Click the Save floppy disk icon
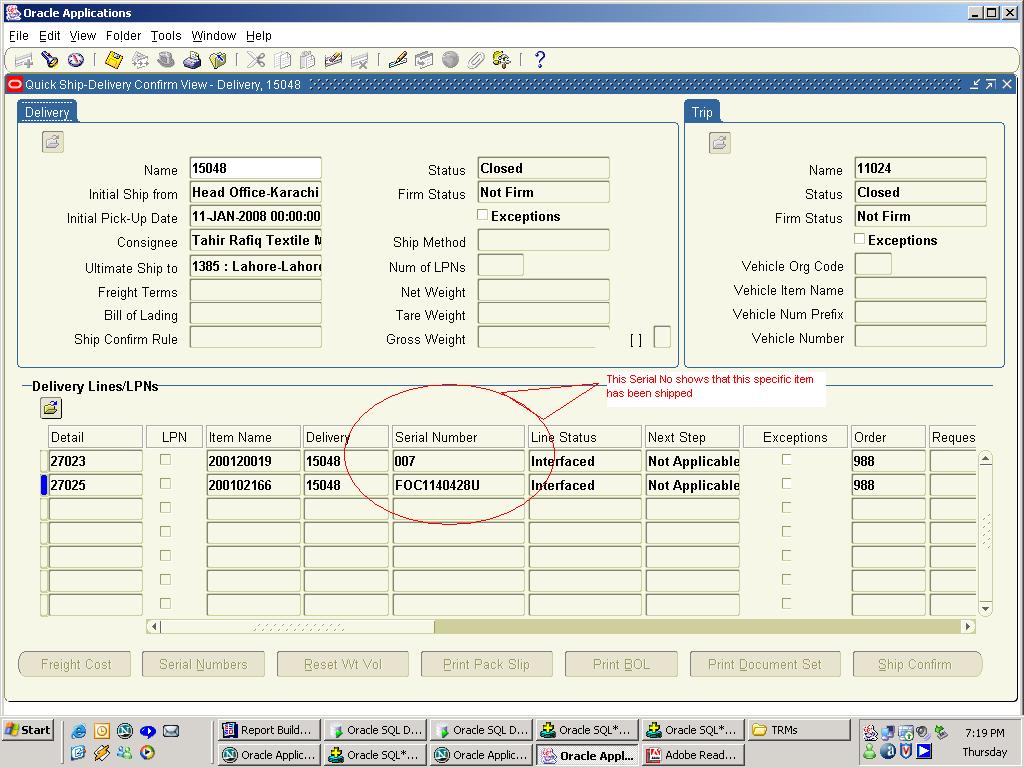1024x768 pixels. tap(114, 60)
